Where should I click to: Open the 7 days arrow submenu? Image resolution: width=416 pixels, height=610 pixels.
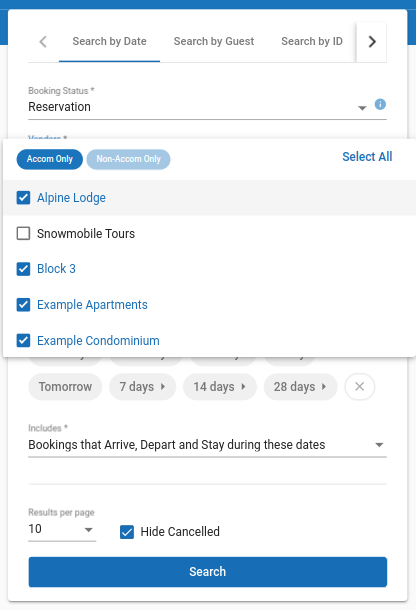(x=163, y=387)
